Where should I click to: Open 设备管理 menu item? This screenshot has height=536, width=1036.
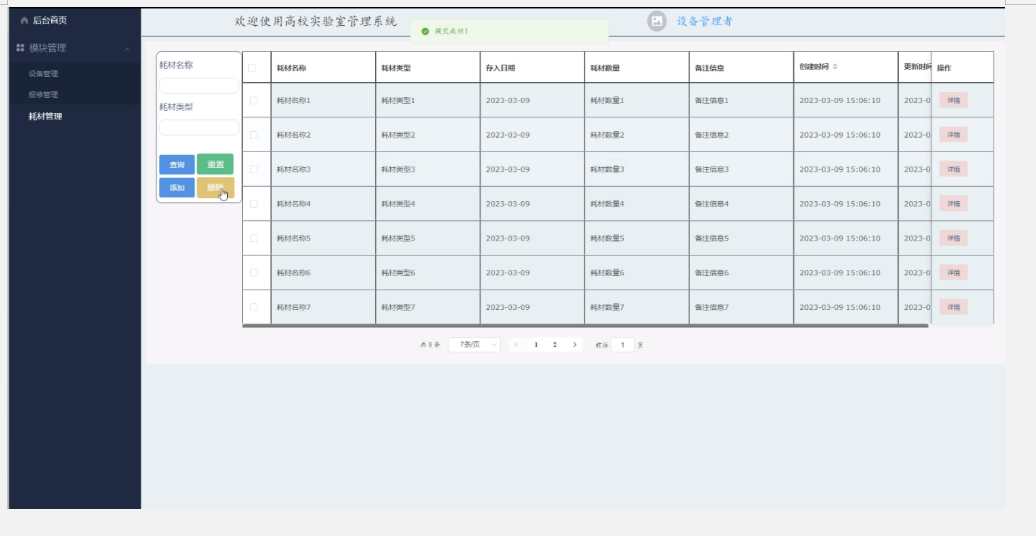click(x=43, y=73)
